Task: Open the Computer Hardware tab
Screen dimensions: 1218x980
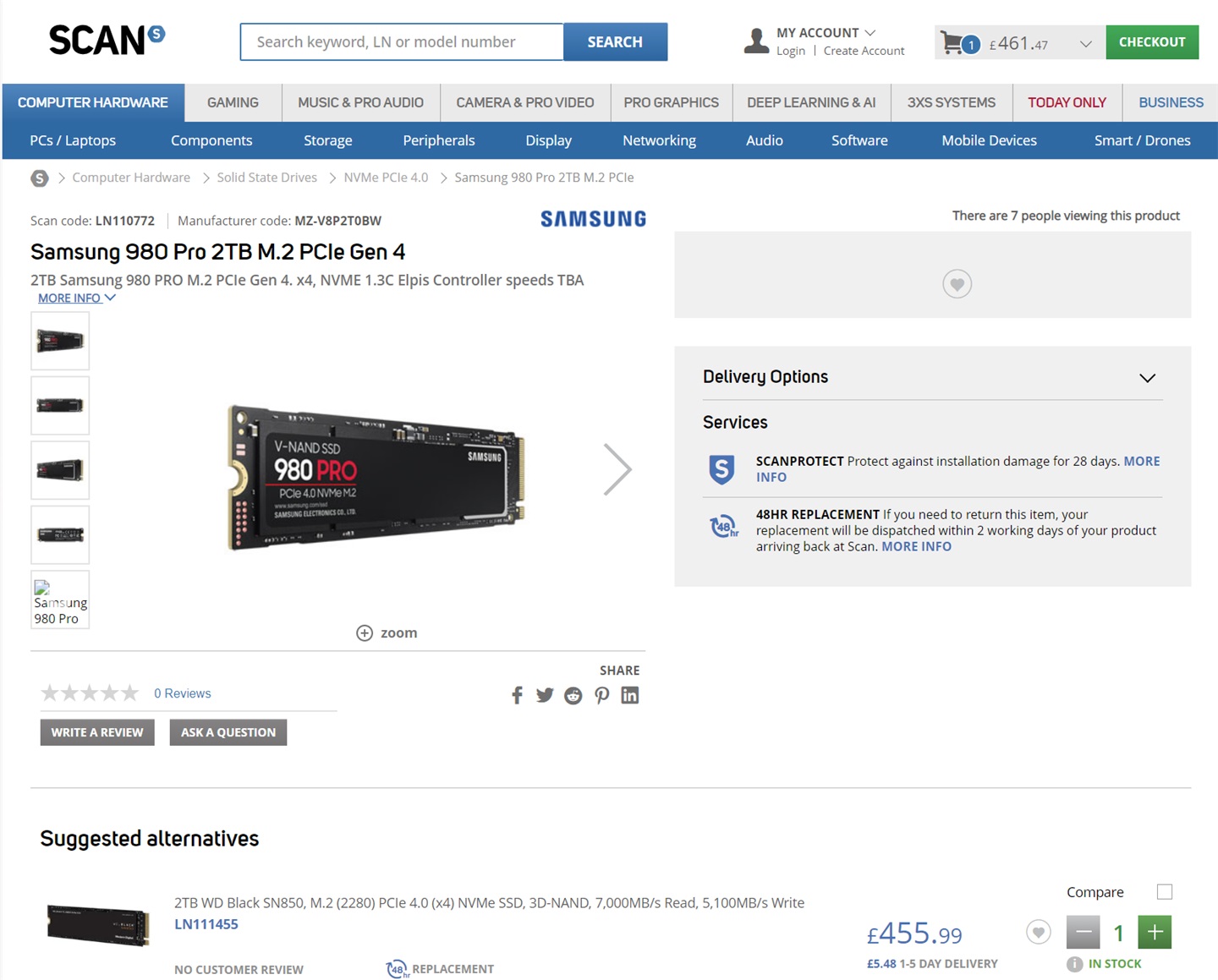Action: point(93,102)
